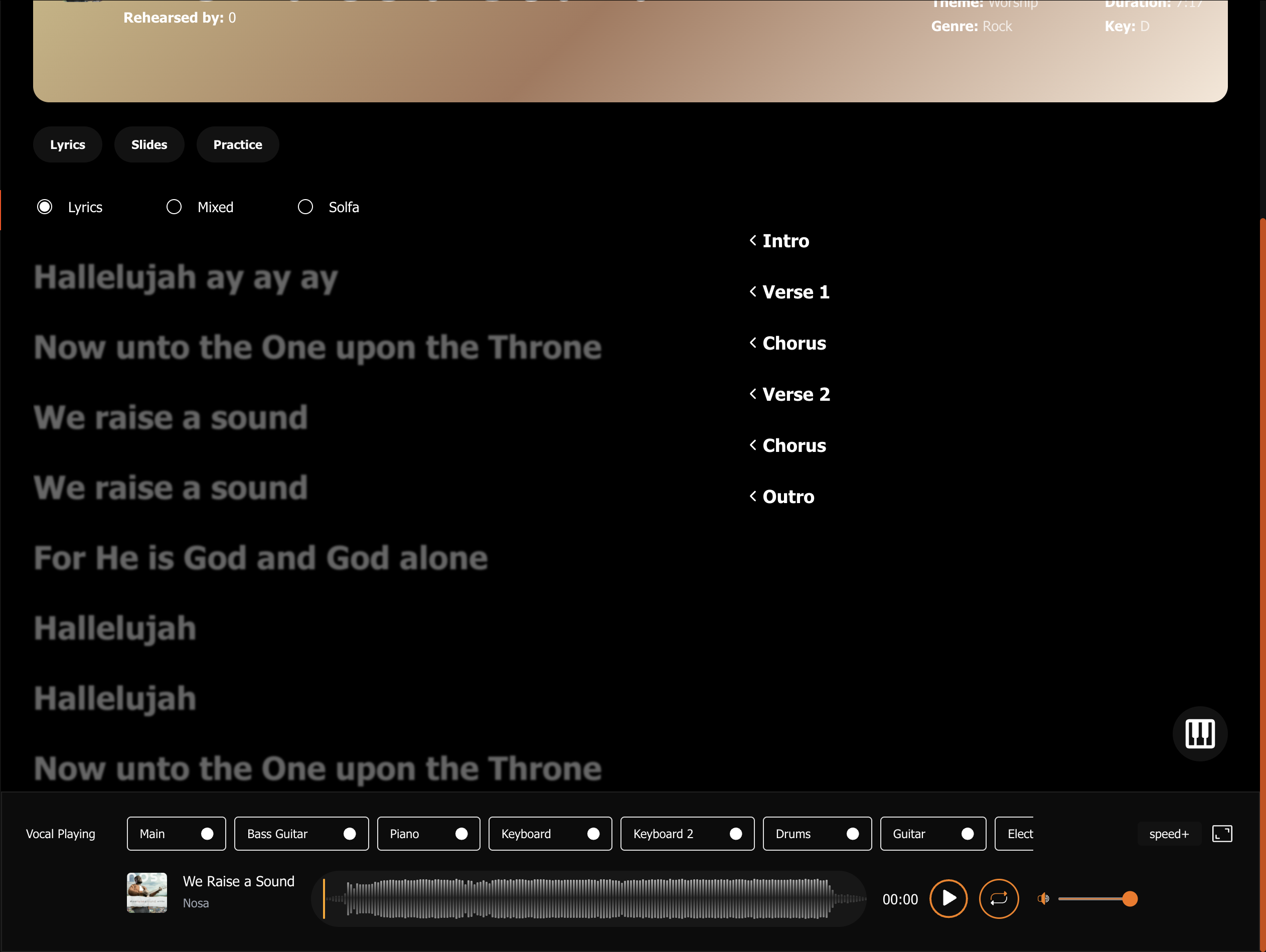The width and height of the screenshot is (1266, 952).
Task: Click the speed+ button
Action: click(1169, 834)
